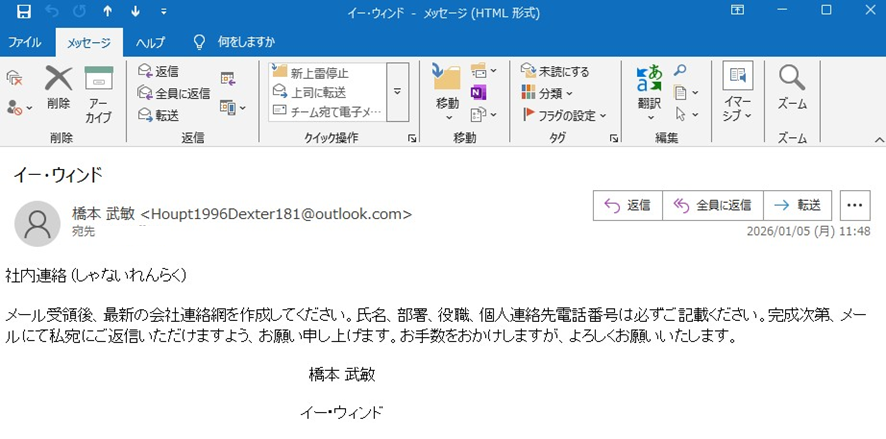Image resolution: width=886 pixels, height=439 pixels.
Task: Click the Delete (削除) icon in ribbon
Action: [x=58, y=79]
